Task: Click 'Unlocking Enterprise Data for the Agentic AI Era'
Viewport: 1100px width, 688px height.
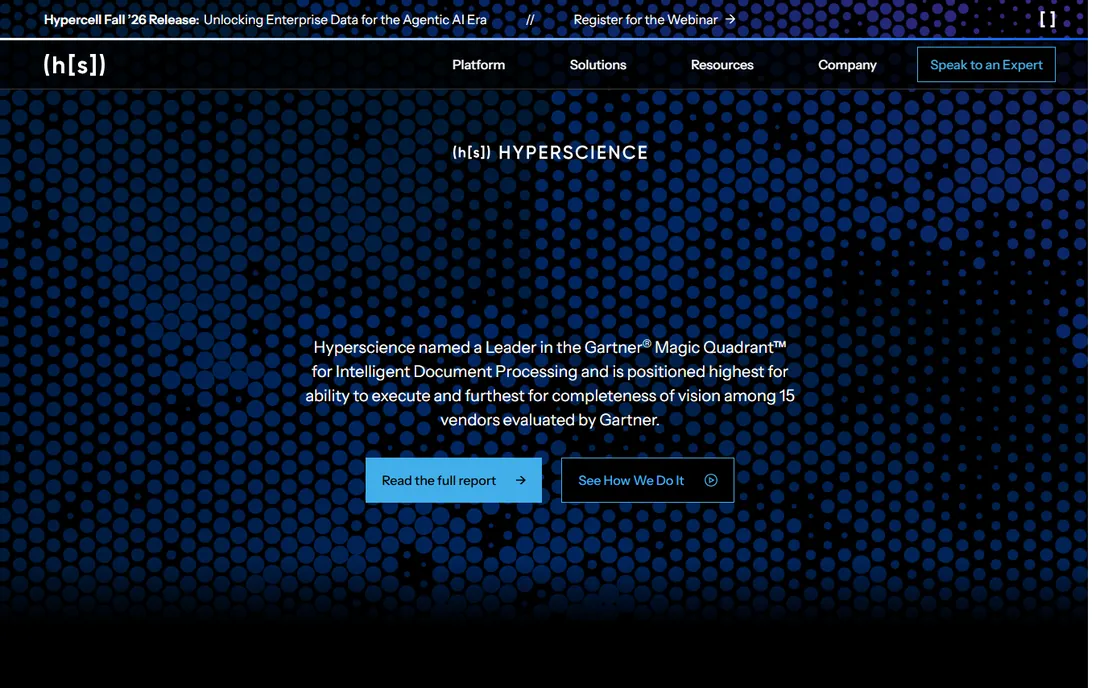Action: tap(345, 20)
